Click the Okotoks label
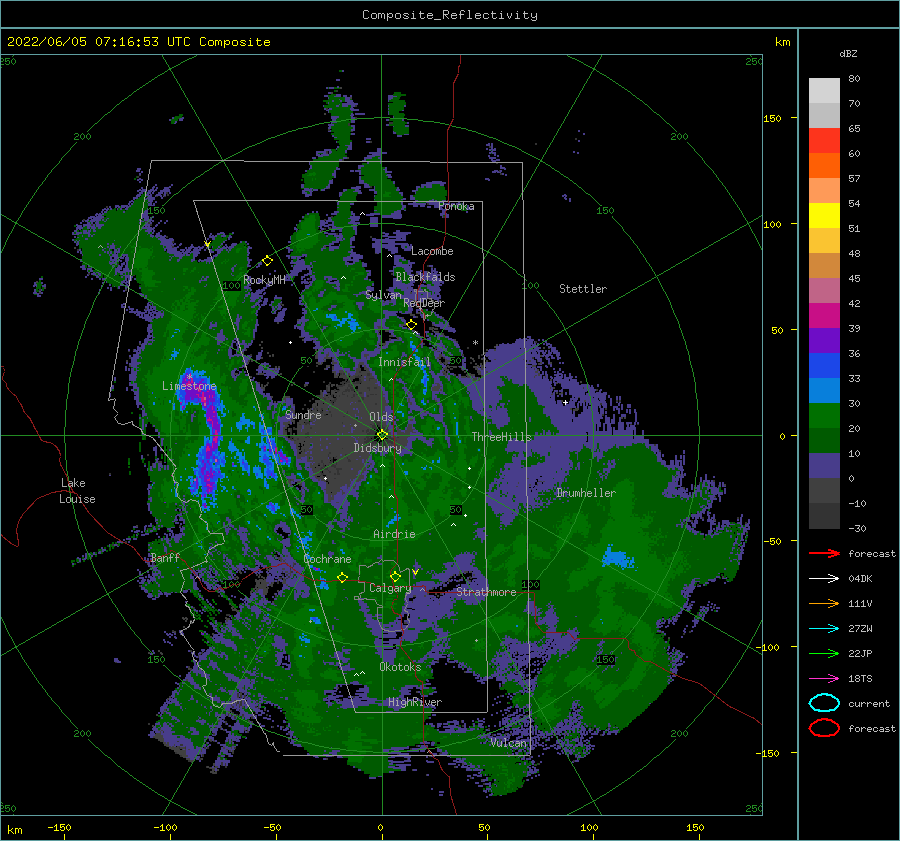Viewport: 900px width, 841px height. pos(400,667)
